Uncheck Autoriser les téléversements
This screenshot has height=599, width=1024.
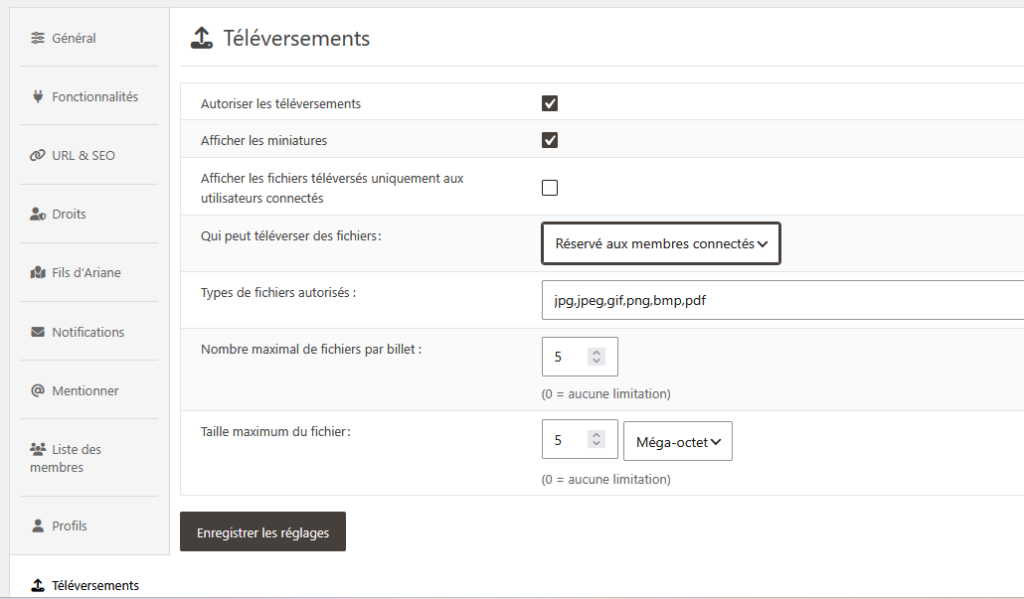550,103
